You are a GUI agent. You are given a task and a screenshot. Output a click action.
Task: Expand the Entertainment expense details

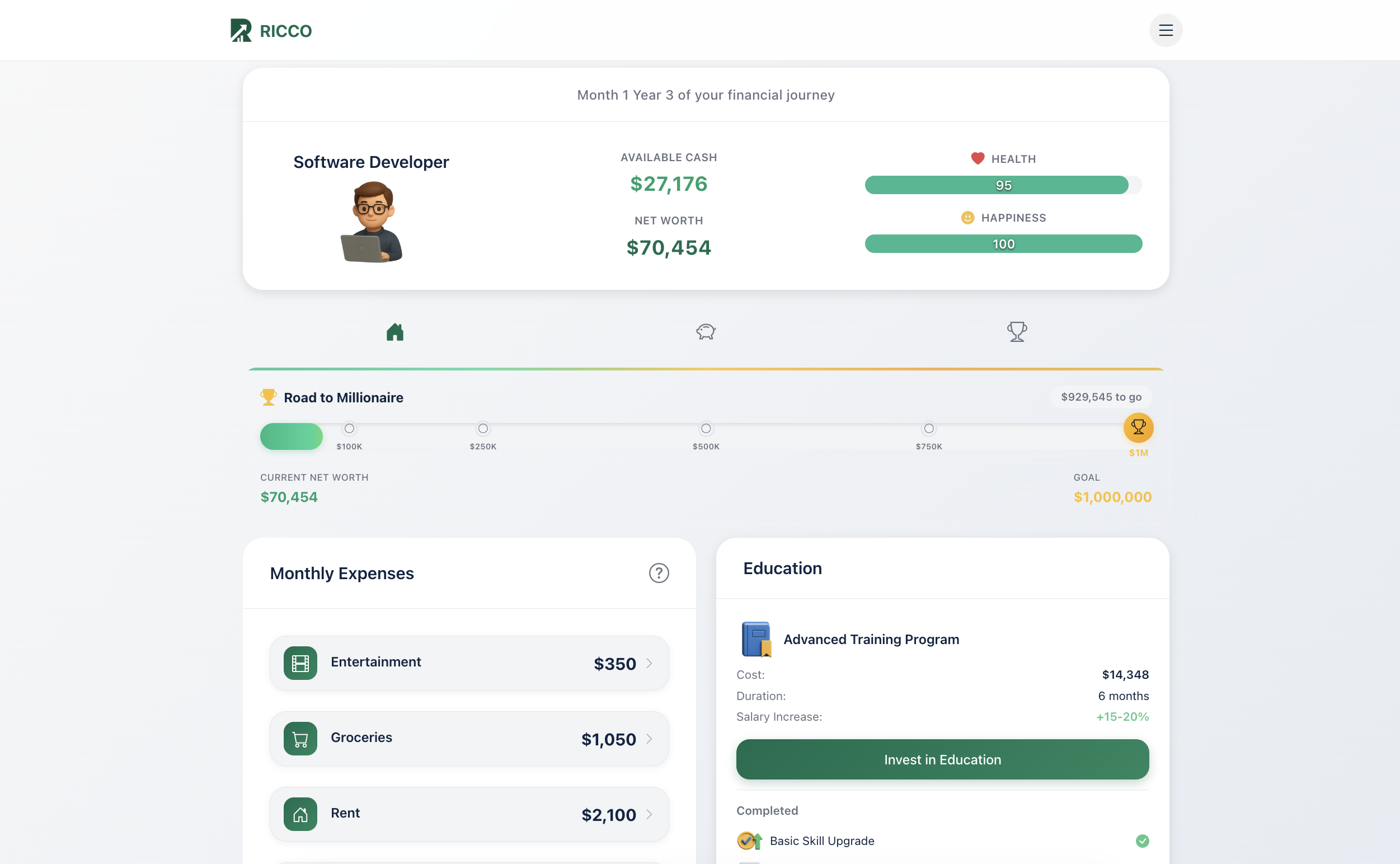point(650,664)
